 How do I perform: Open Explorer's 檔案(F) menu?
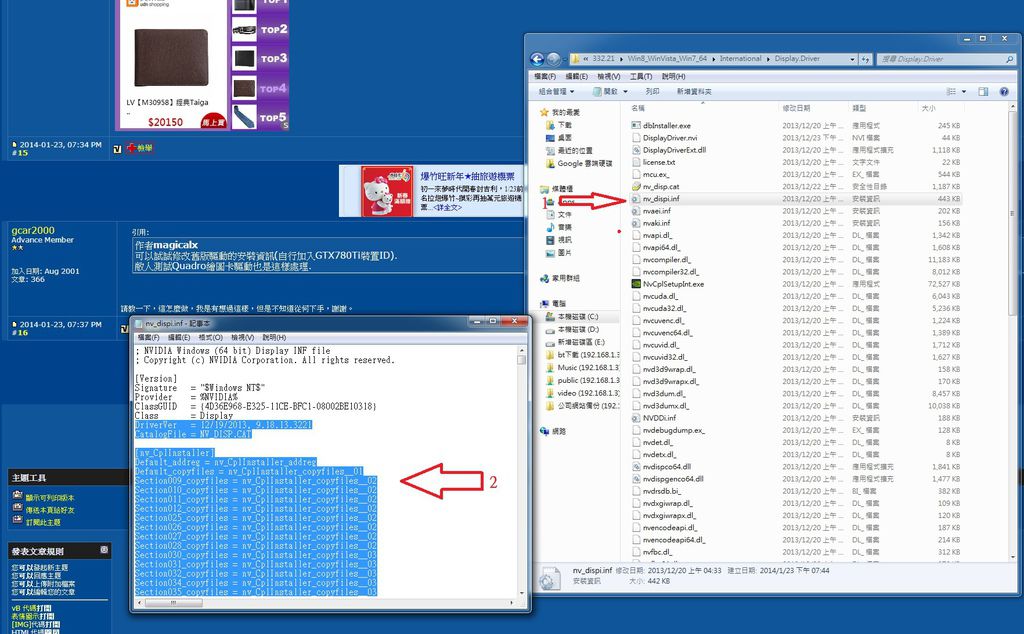click(545, 76)
